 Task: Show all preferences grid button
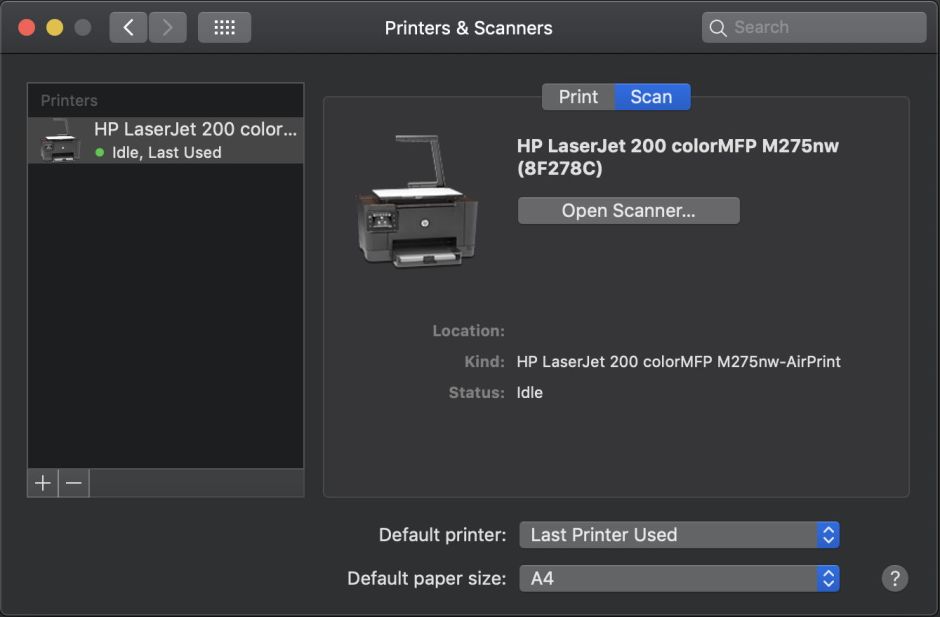pyautogui.click(x=224, y=27)
